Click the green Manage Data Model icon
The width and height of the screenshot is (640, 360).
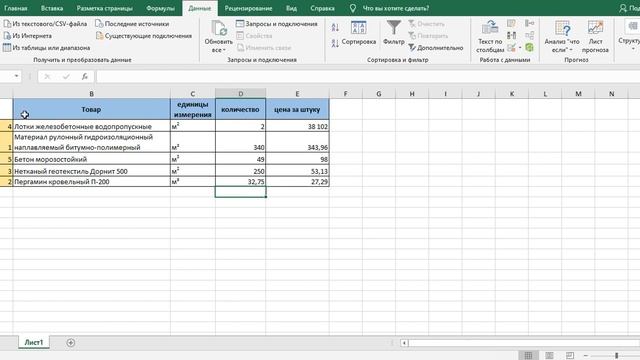529,48
